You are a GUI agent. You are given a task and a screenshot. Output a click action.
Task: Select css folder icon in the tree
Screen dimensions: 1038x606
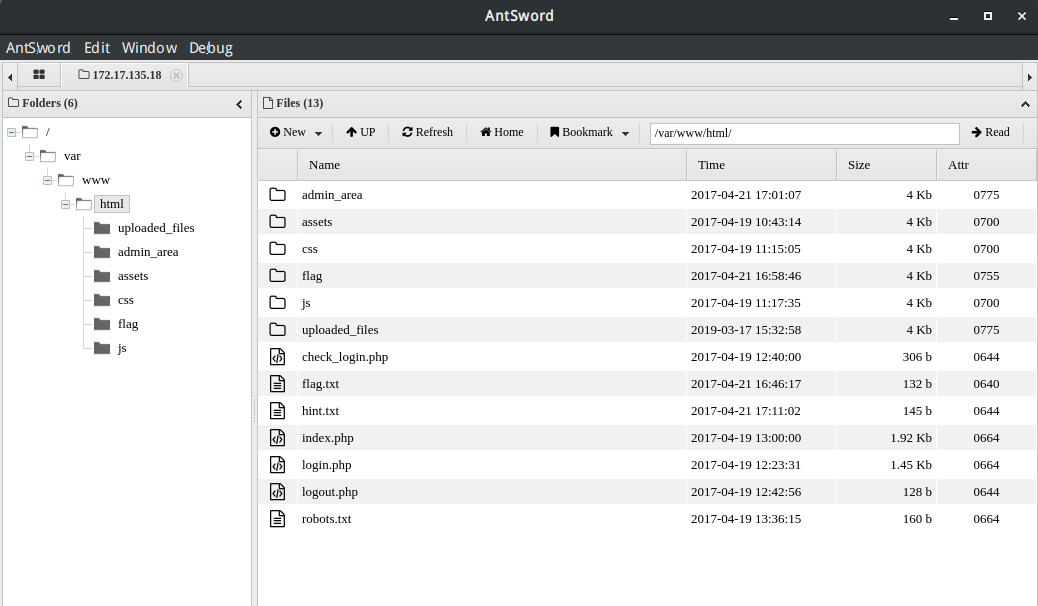102,300
